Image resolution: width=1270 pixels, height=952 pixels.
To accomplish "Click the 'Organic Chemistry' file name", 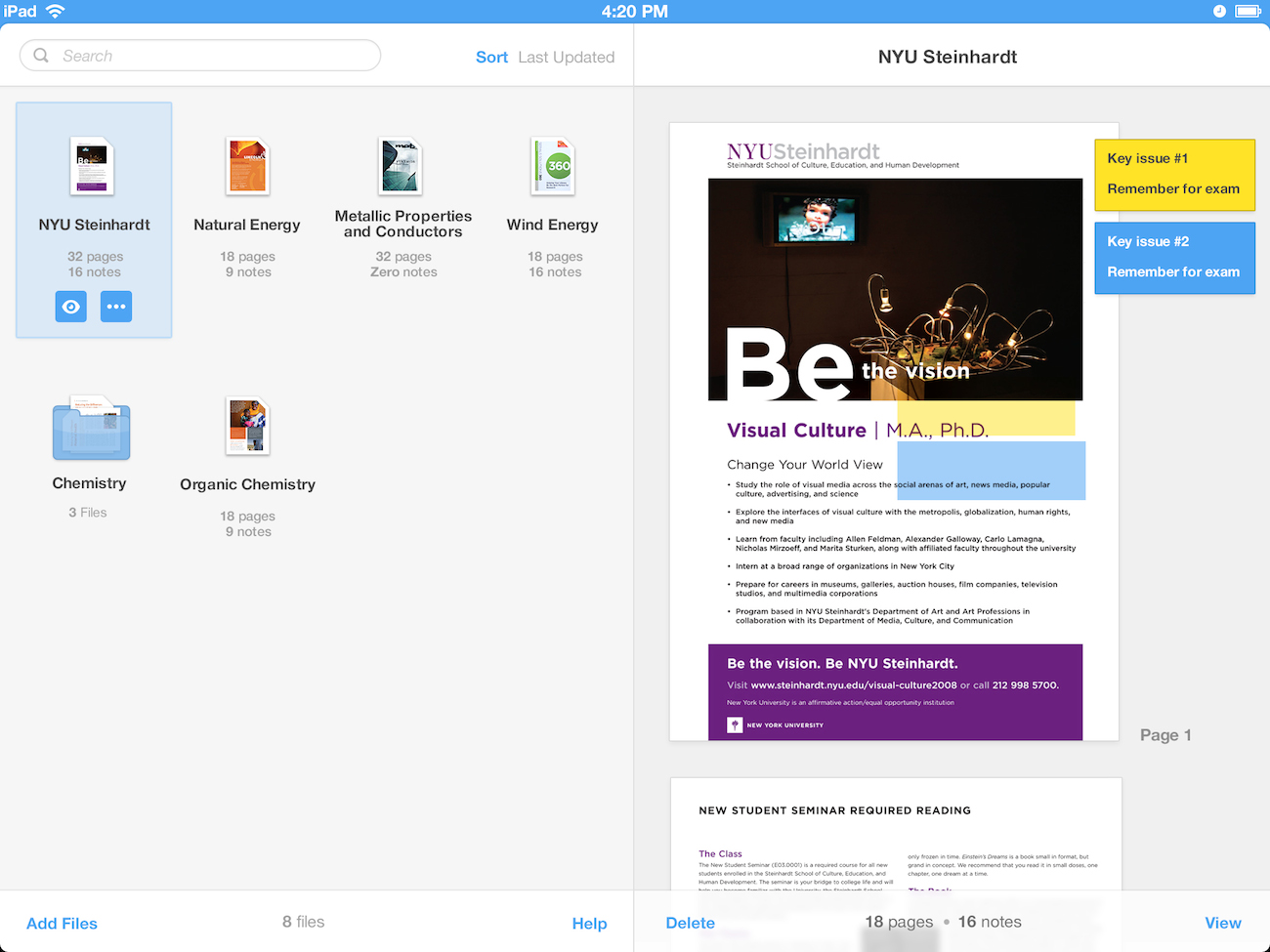I will pos(248,484).
